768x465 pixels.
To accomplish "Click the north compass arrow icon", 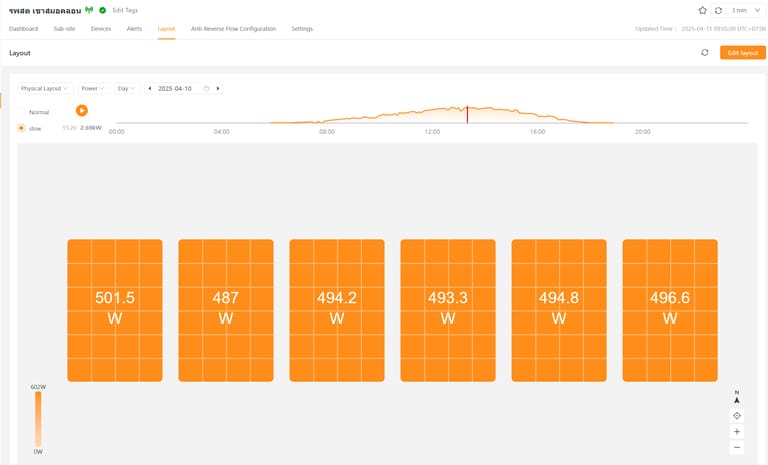I will [x=737, y=397].
